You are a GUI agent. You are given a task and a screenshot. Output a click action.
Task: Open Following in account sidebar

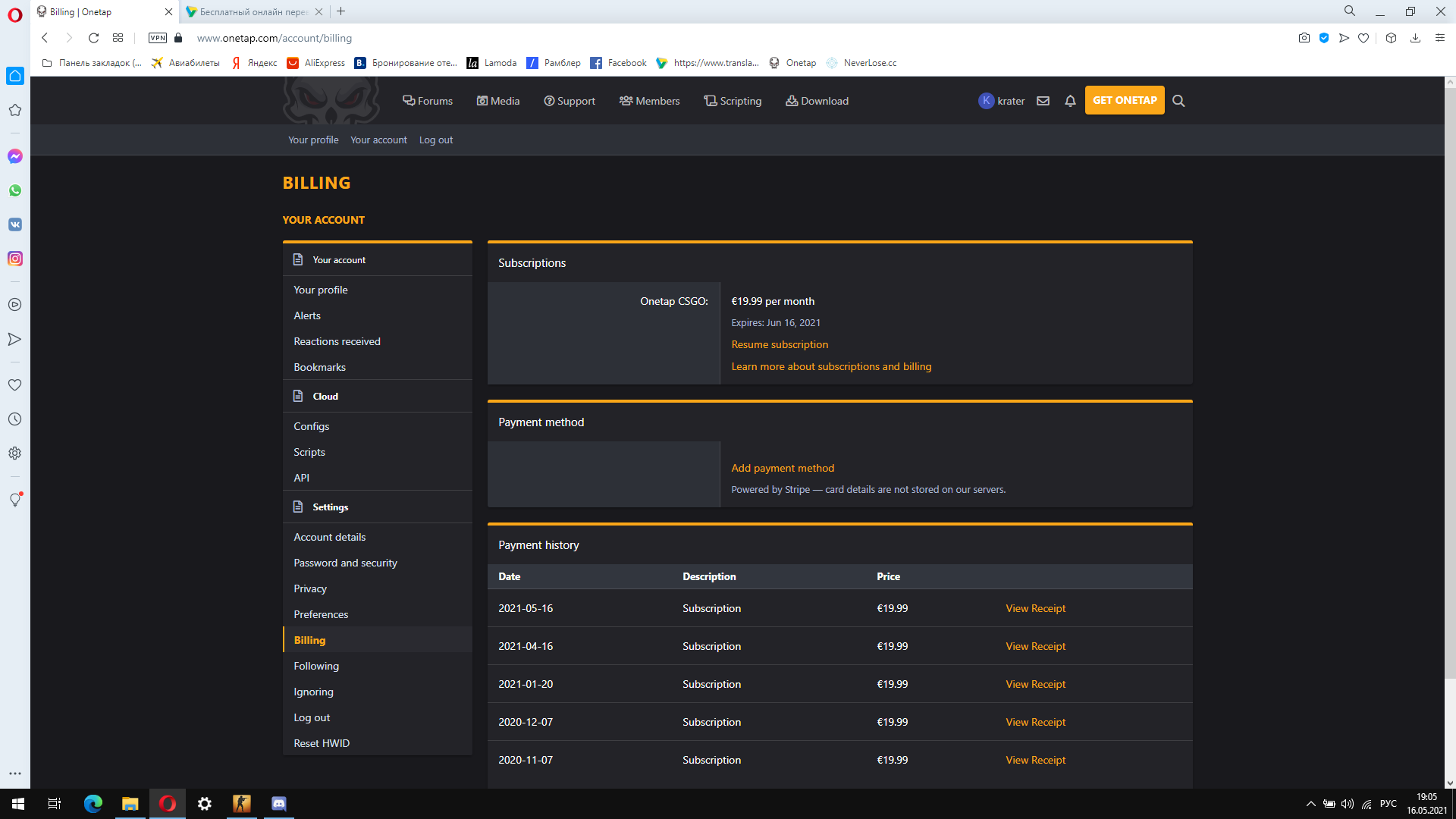pyautogui.click(x=378, y=666)
